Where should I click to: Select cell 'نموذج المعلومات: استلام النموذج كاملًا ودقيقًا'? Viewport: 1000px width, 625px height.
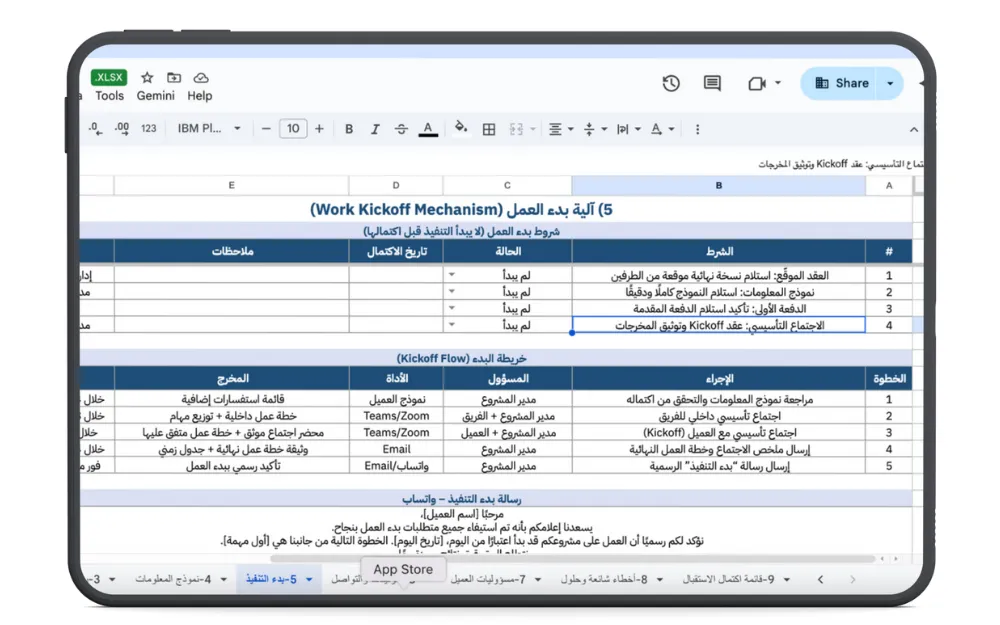coord(719,292)
